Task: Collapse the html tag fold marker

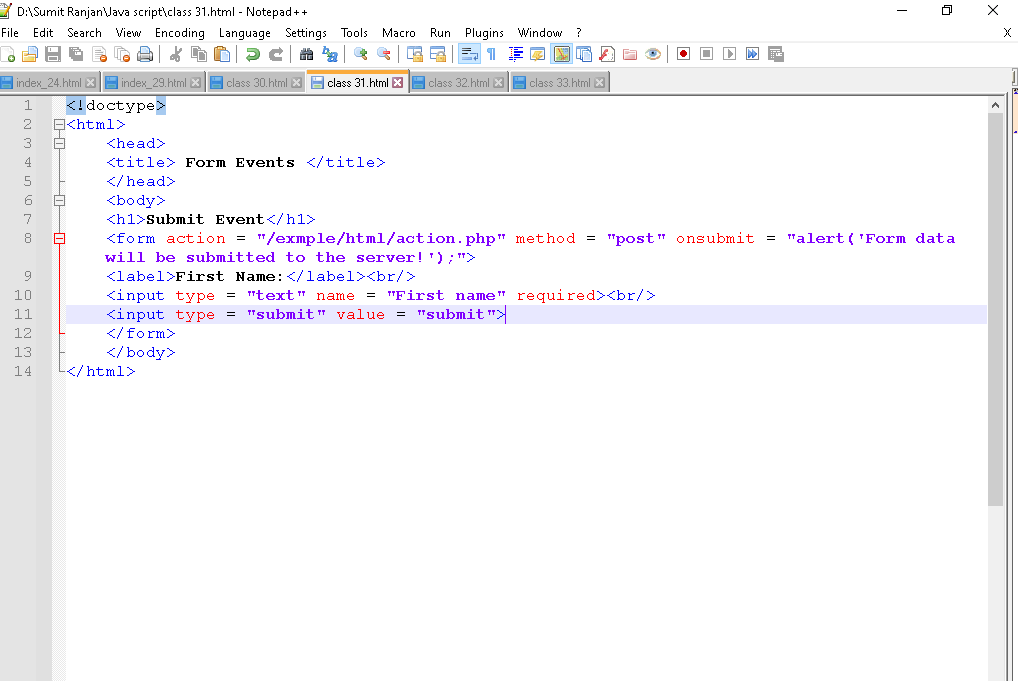Action: [x=59, y=125]
